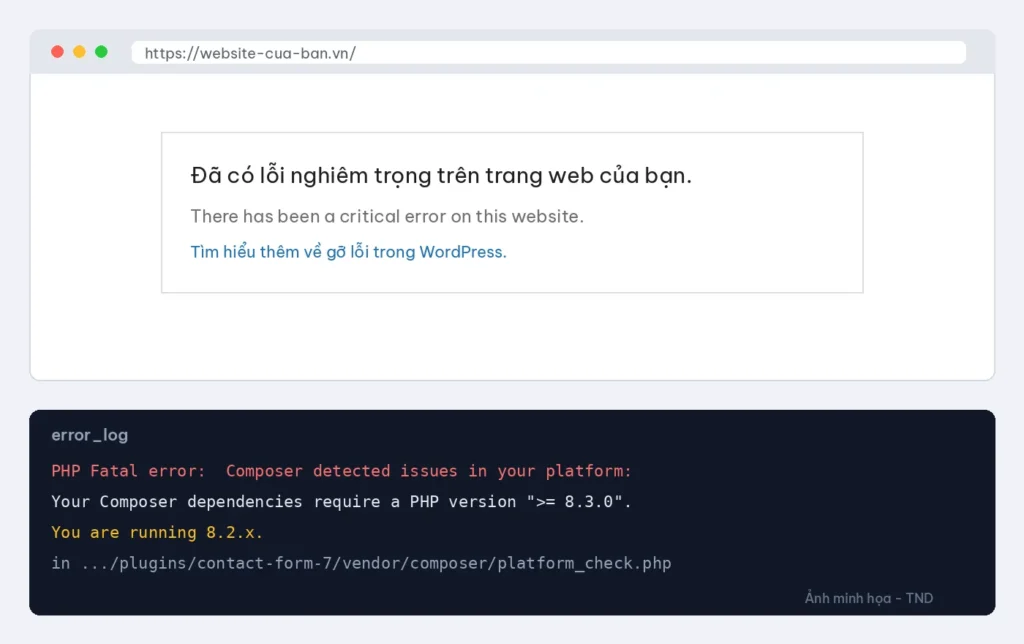
Task: Select the yellow 'You are running 8.2.x.' line
Action: click(x=157, y=532)
